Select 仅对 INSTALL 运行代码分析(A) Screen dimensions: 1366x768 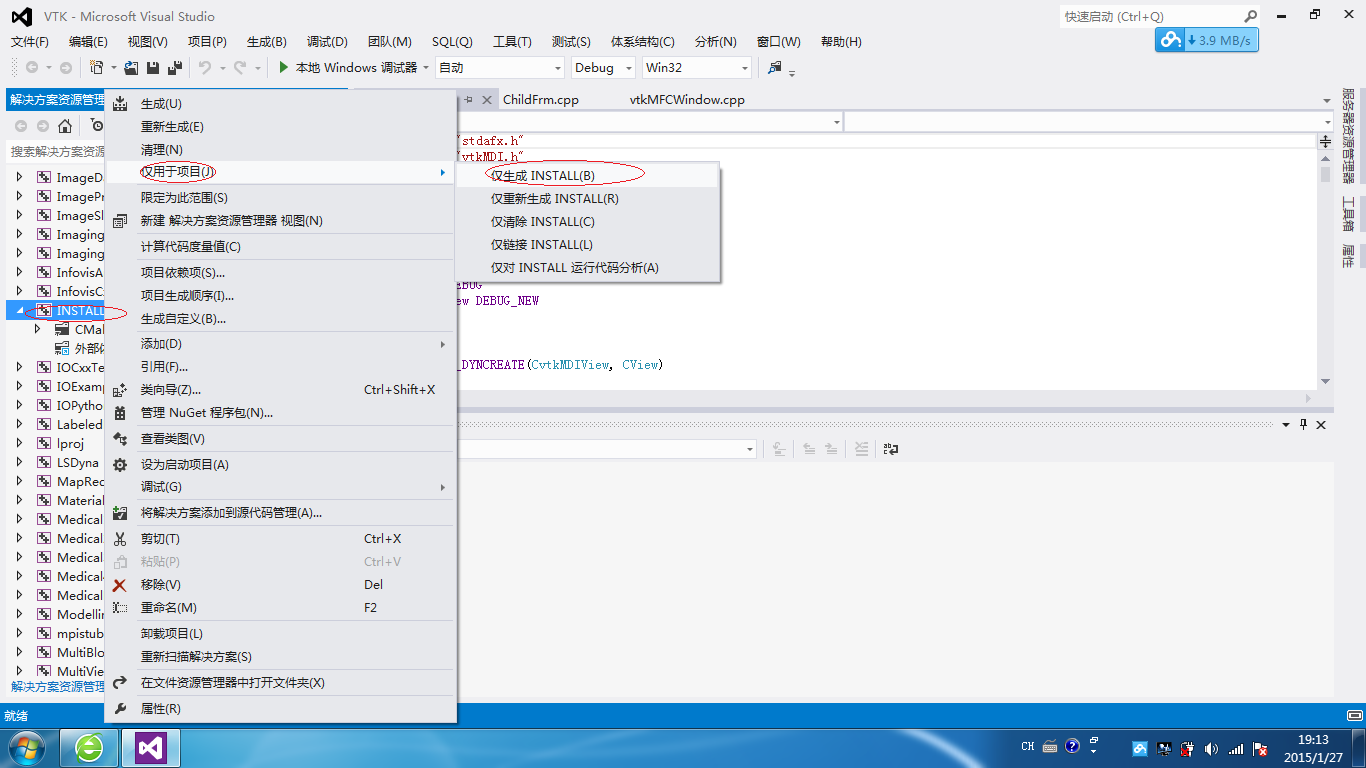(588, 268)
